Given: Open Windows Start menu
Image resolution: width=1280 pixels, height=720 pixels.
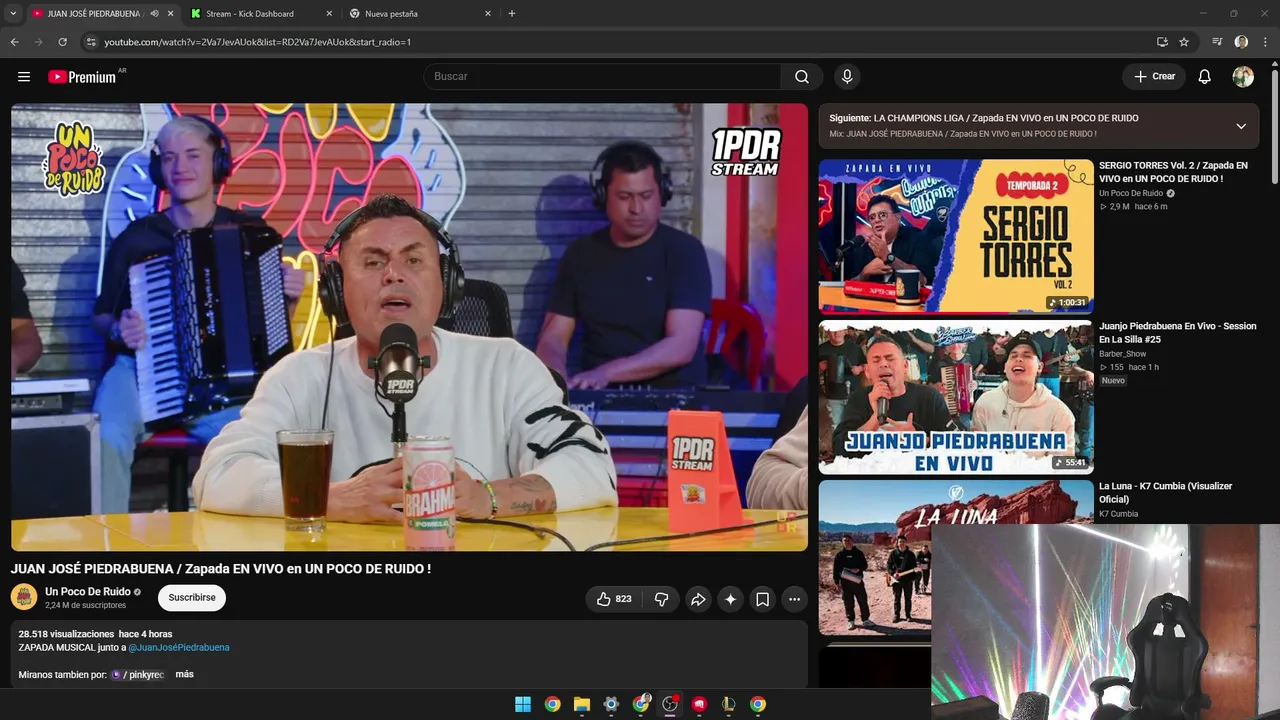Looking at the screenshot, I should coord(523,704).
